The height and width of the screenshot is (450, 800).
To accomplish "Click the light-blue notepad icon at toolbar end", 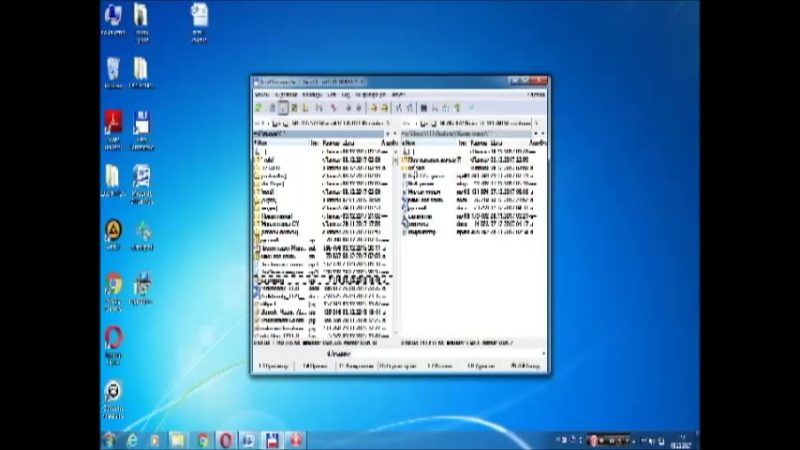I will point(470,108).
